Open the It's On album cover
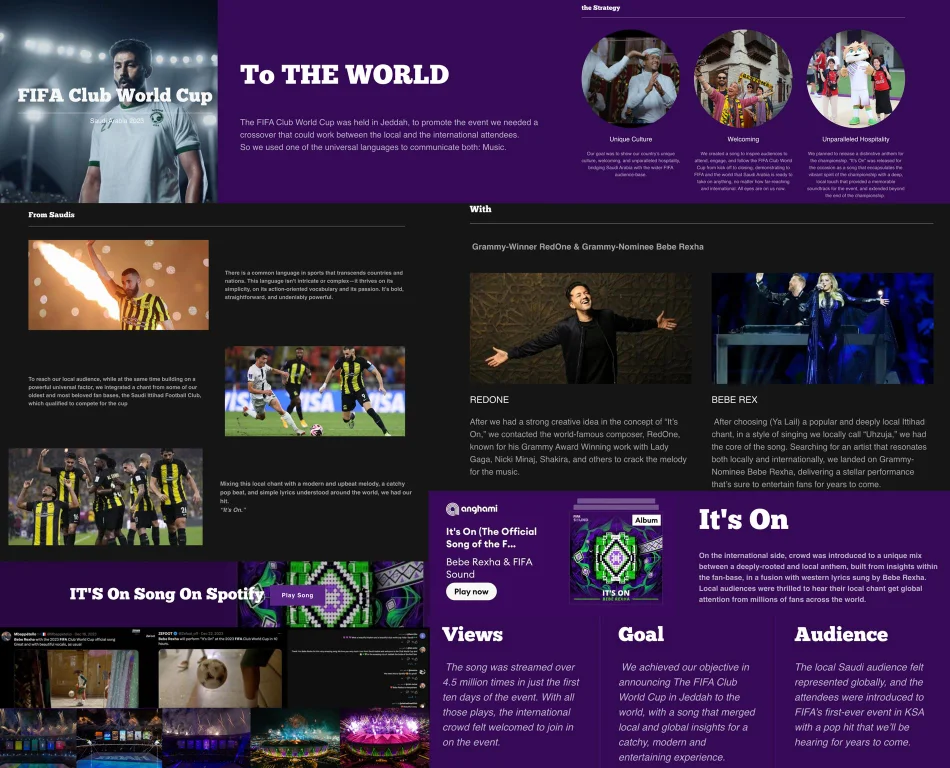Screen dimensions: 950x768 (616, 557)
